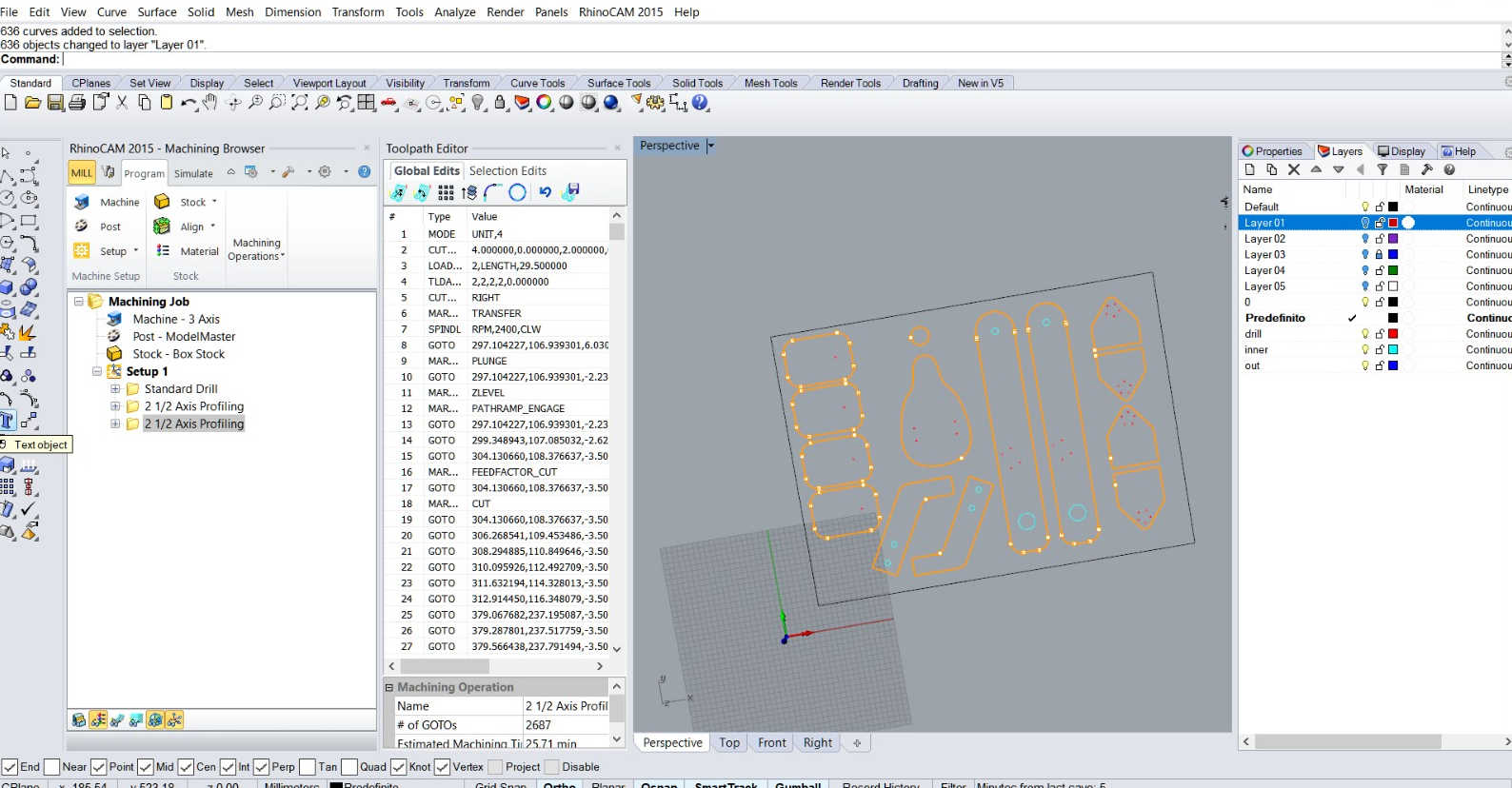The width and height of the screenshot is (1512, 788).
Task: Enable the Tan osnap checkbox
Action: click(308, 767)
